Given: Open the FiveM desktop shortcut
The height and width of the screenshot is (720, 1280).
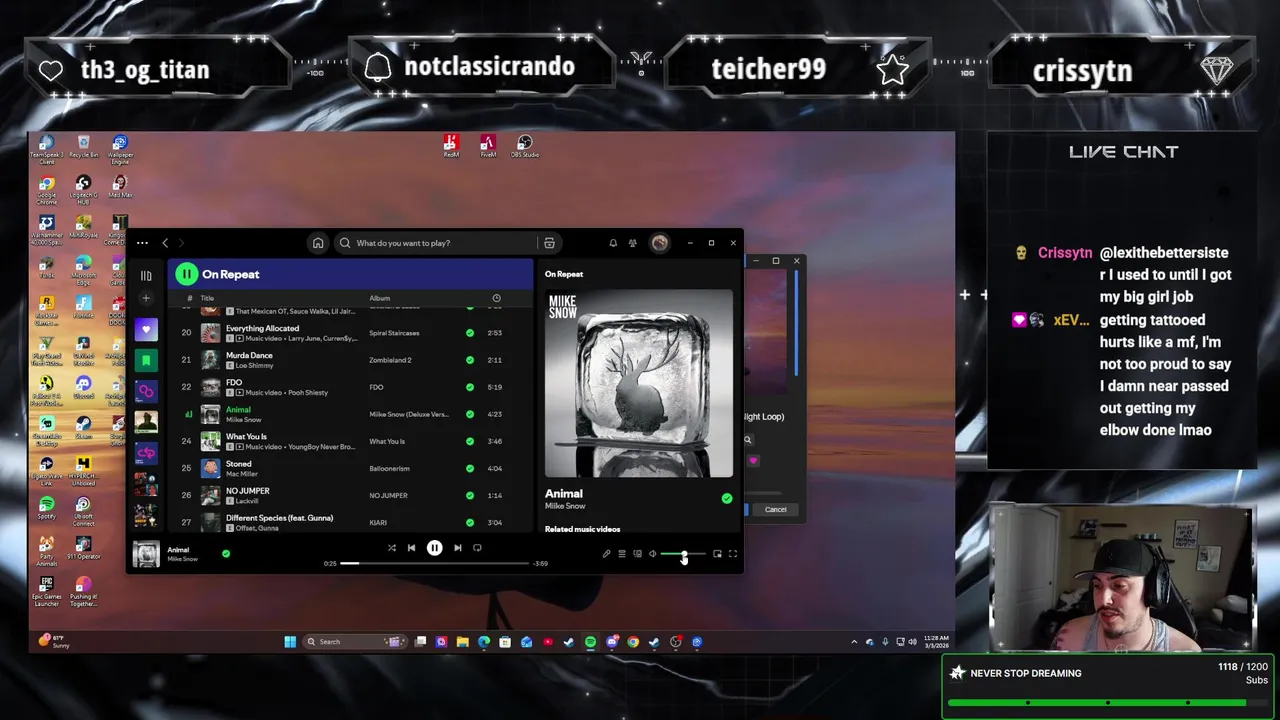Looking at the screenshot, I should click(x=488, y=146).
